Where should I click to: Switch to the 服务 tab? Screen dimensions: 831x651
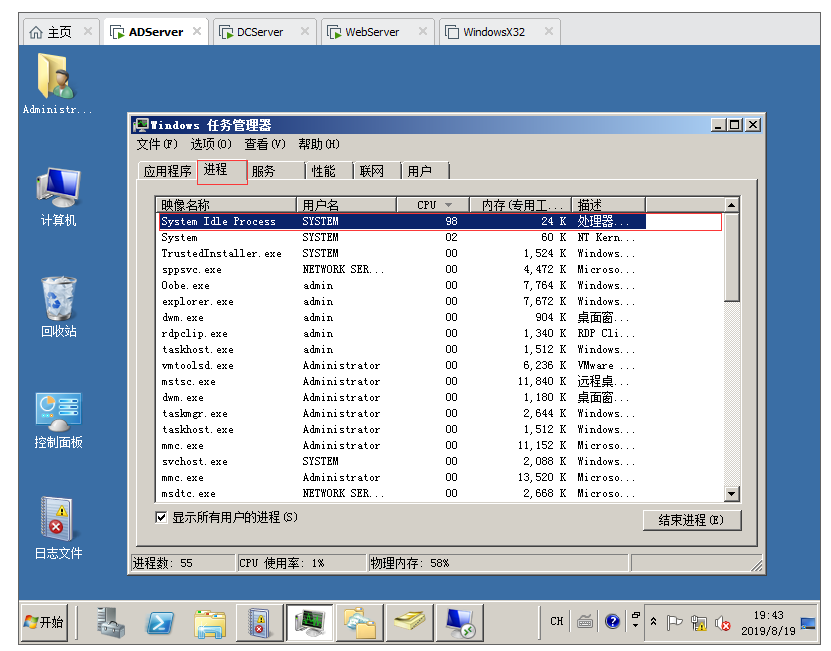264,171
